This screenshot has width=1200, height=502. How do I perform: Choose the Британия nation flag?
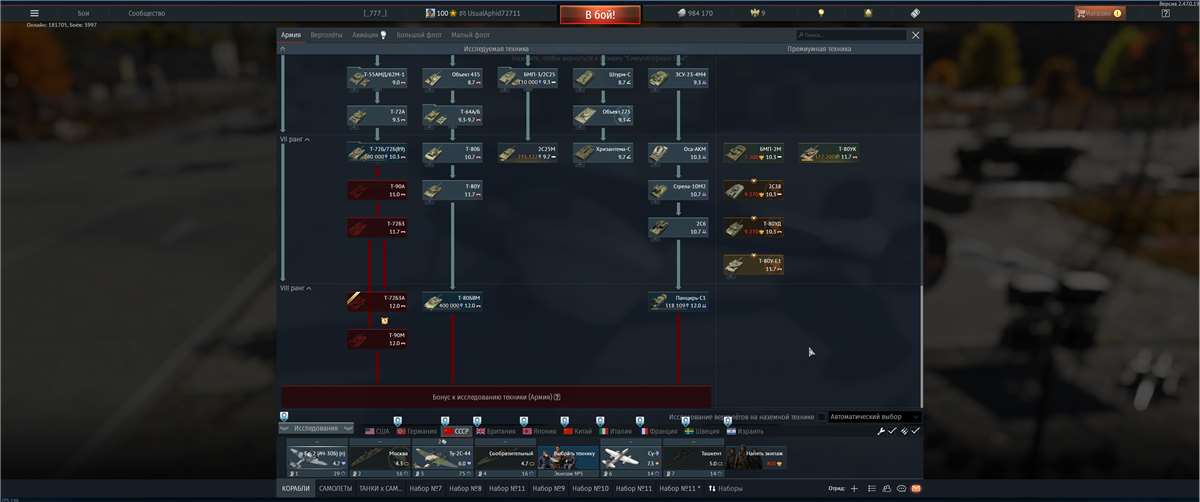[496, 431]
